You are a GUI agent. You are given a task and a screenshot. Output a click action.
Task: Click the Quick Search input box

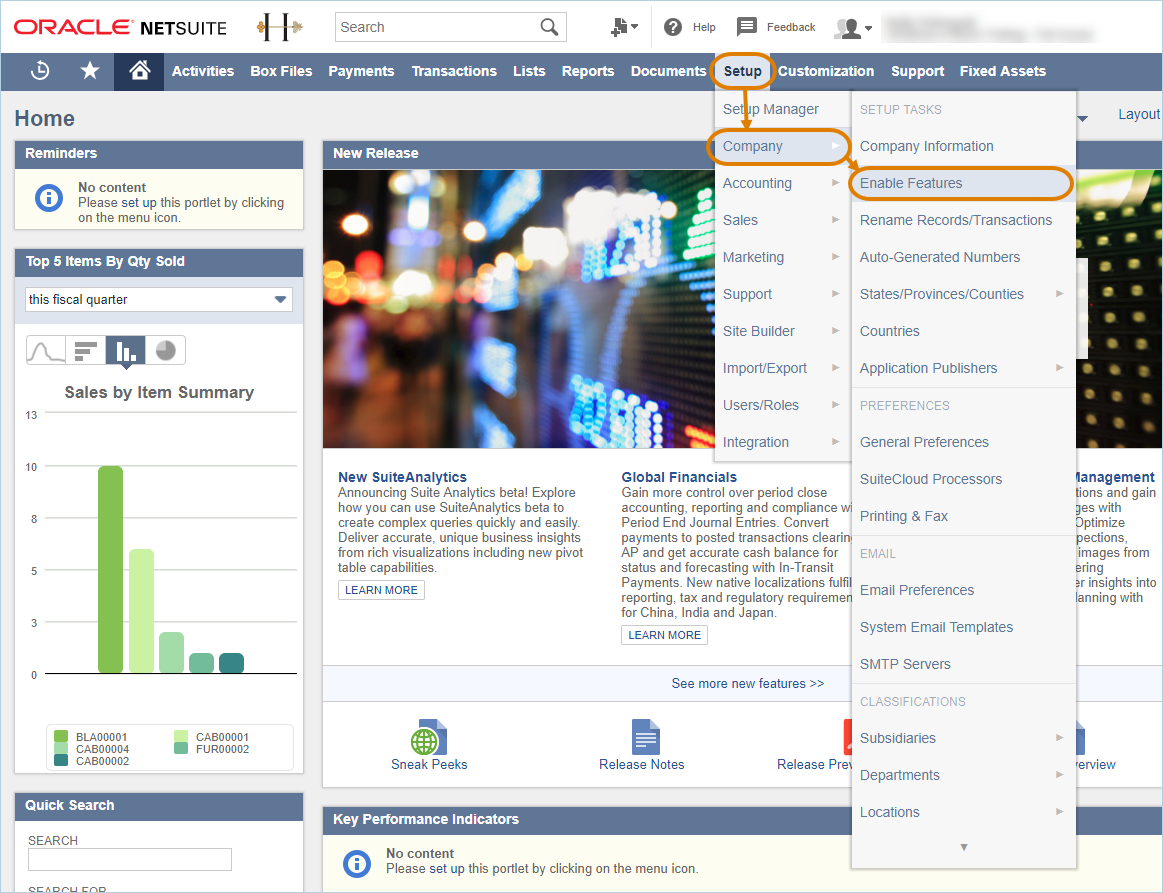(x=130, y=859)
